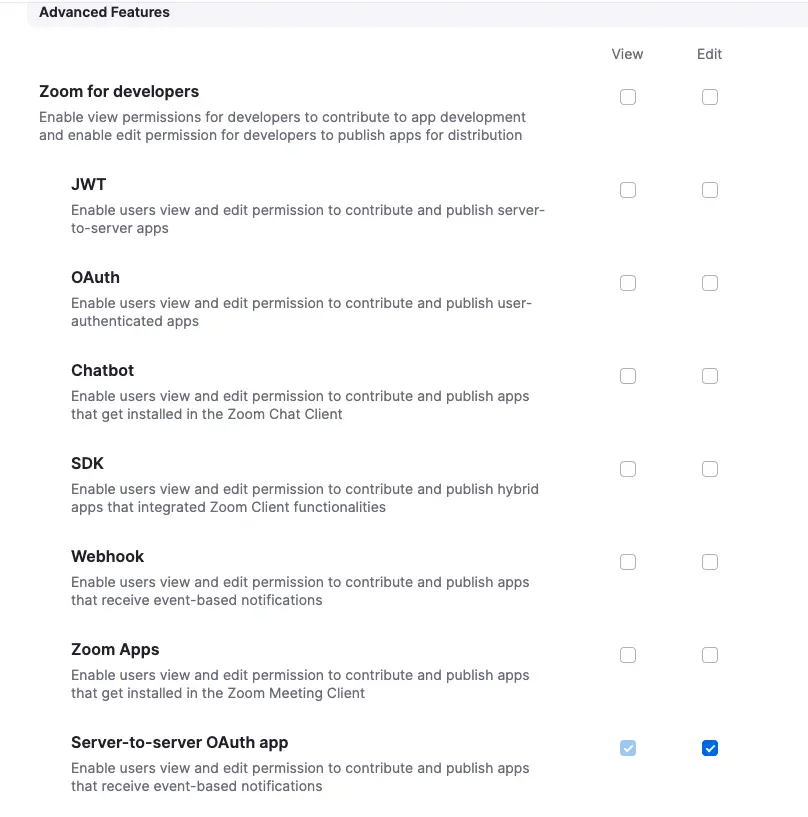Enable Edit permission for SDK

pos(710,469)
